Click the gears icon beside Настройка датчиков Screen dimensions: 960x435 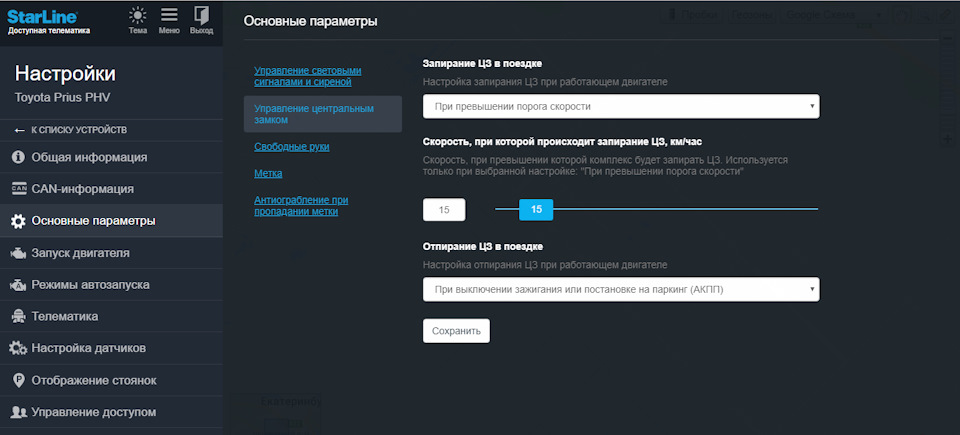(x=18, y=349)
